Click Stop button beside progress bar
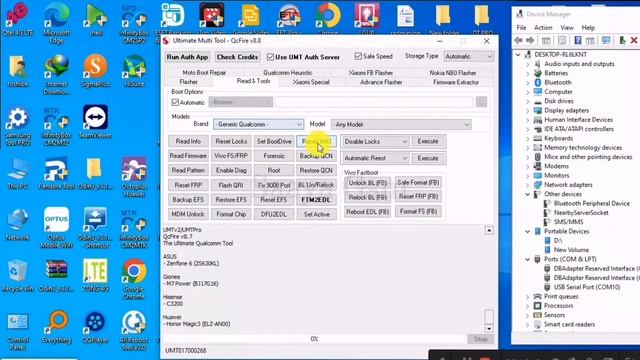This screenshot has width=640, height=360. (480, 339)
